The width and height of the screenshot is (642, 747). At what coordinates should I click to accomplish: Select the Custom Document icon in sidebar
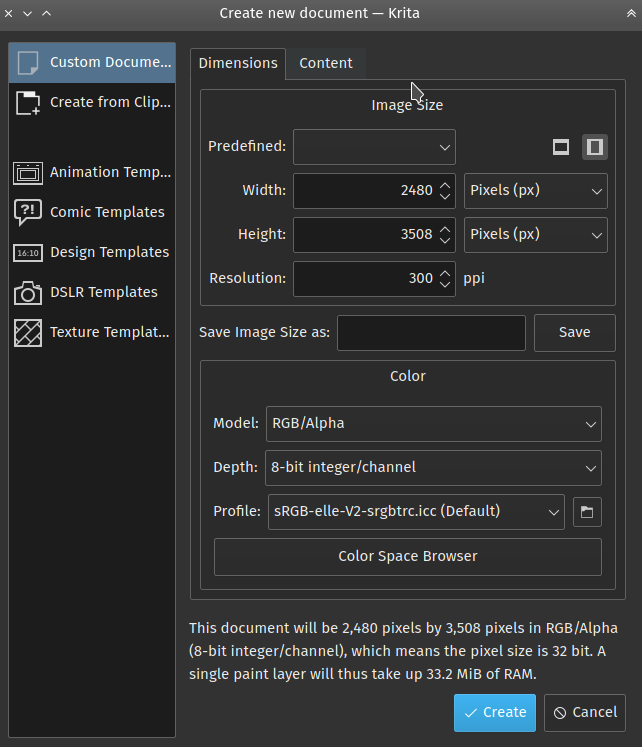pyautogui.click(x=28, y=62)
